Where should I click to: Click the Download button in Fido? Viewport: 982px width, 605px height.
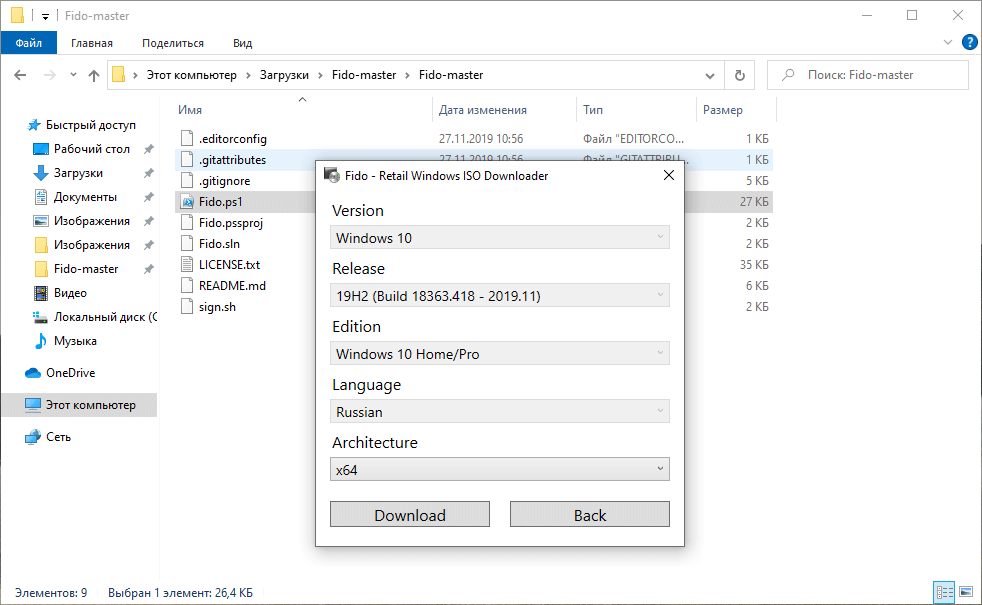[409, 514]
